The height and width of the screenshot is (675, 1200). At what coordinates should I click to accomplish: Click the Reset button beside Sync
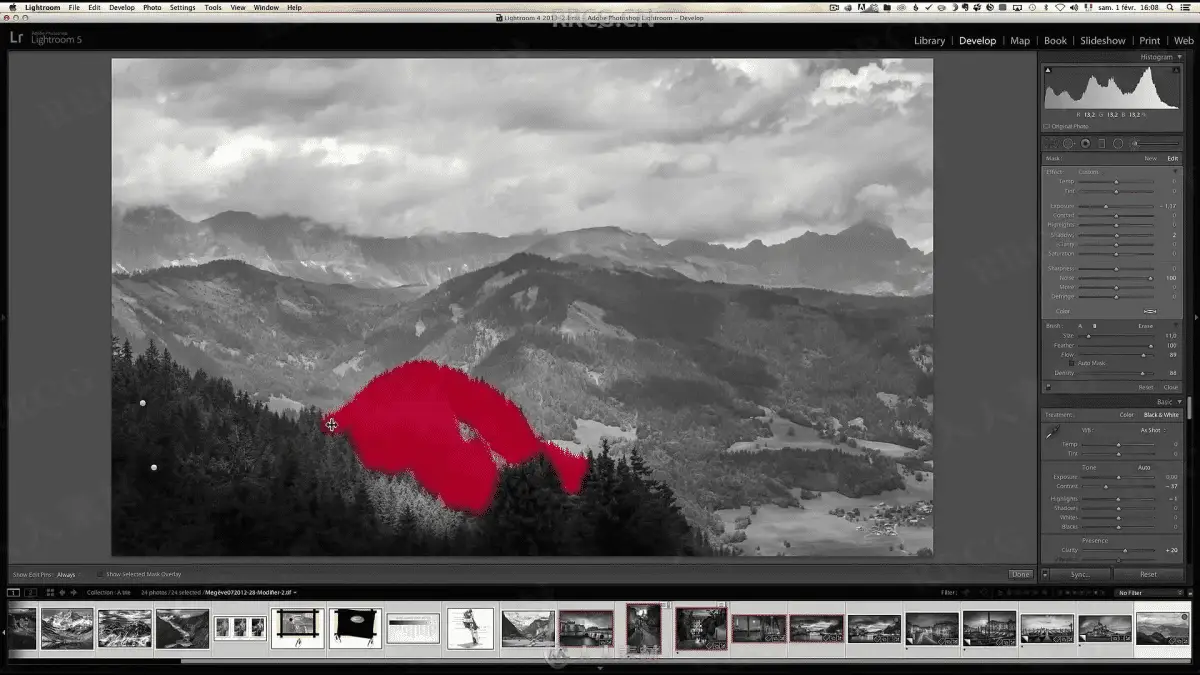(x=1149, y=574)
